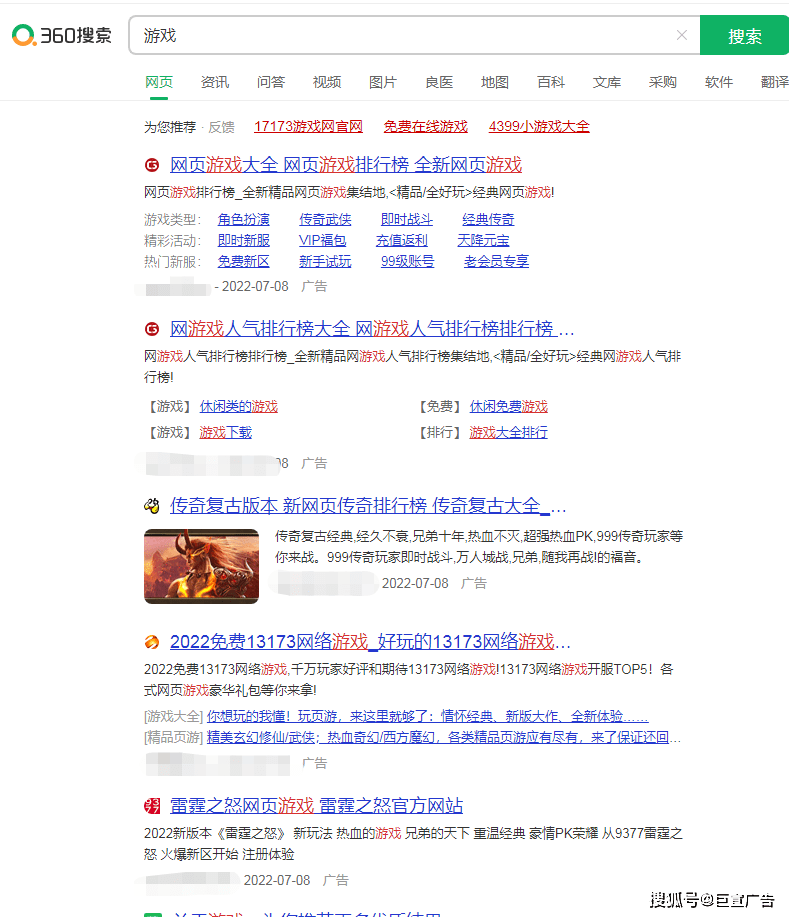Click the 广告 label under 雷霆之怒 result
This screenshot has height=917, width=789.
[336, 880]
